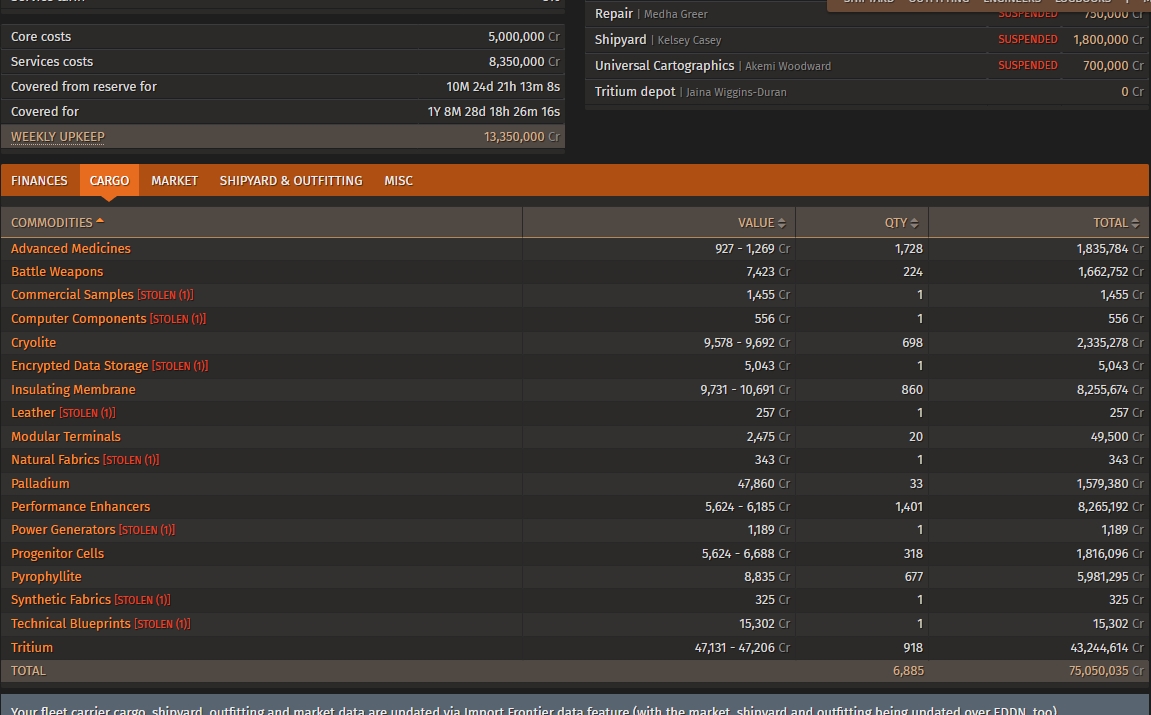Click Shipyard SUSPENDED status
Screen dimensions: 1151x715
pyautogui.click(x=1028, y=40)
